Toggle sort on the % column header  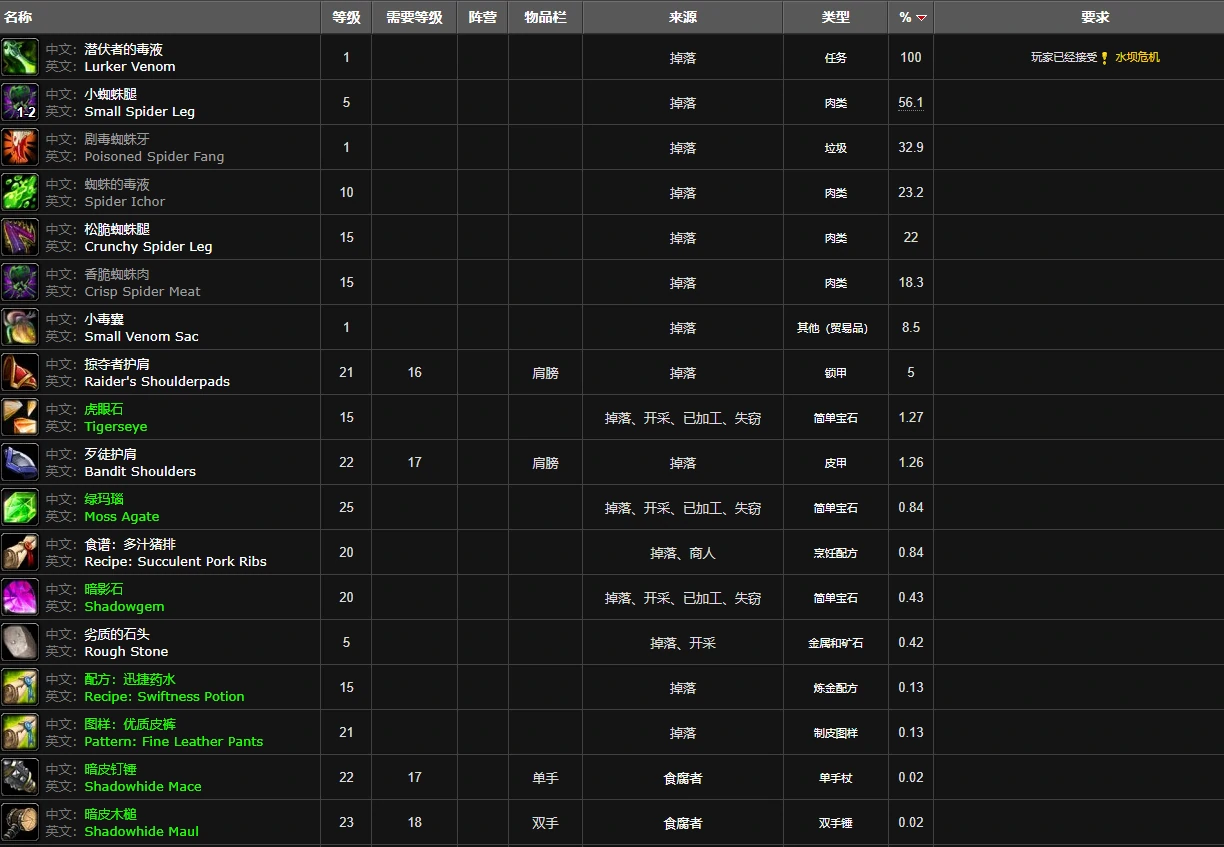(x=911, y=17)
